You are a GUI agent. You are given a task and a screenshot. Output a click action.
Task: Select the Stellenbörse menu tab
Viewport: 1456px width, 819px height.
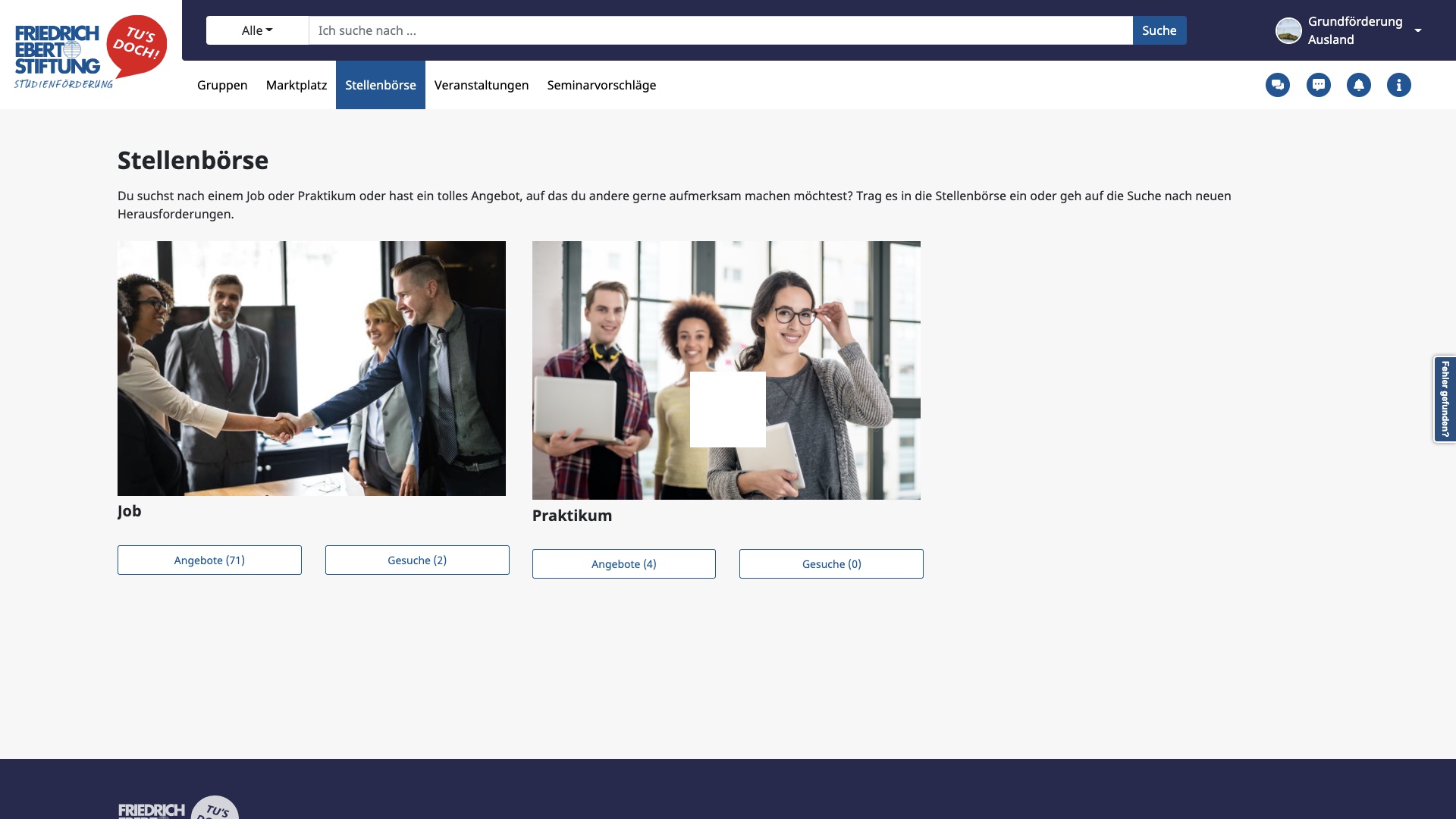pyautogui.click(x=381, y=85)
